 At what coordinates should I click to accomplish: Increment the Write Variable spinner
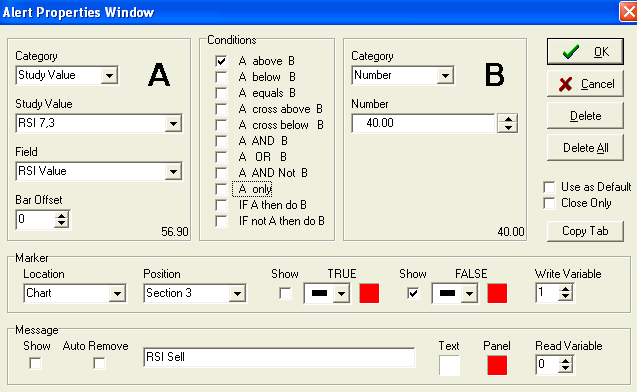click(x=565, y=288)
